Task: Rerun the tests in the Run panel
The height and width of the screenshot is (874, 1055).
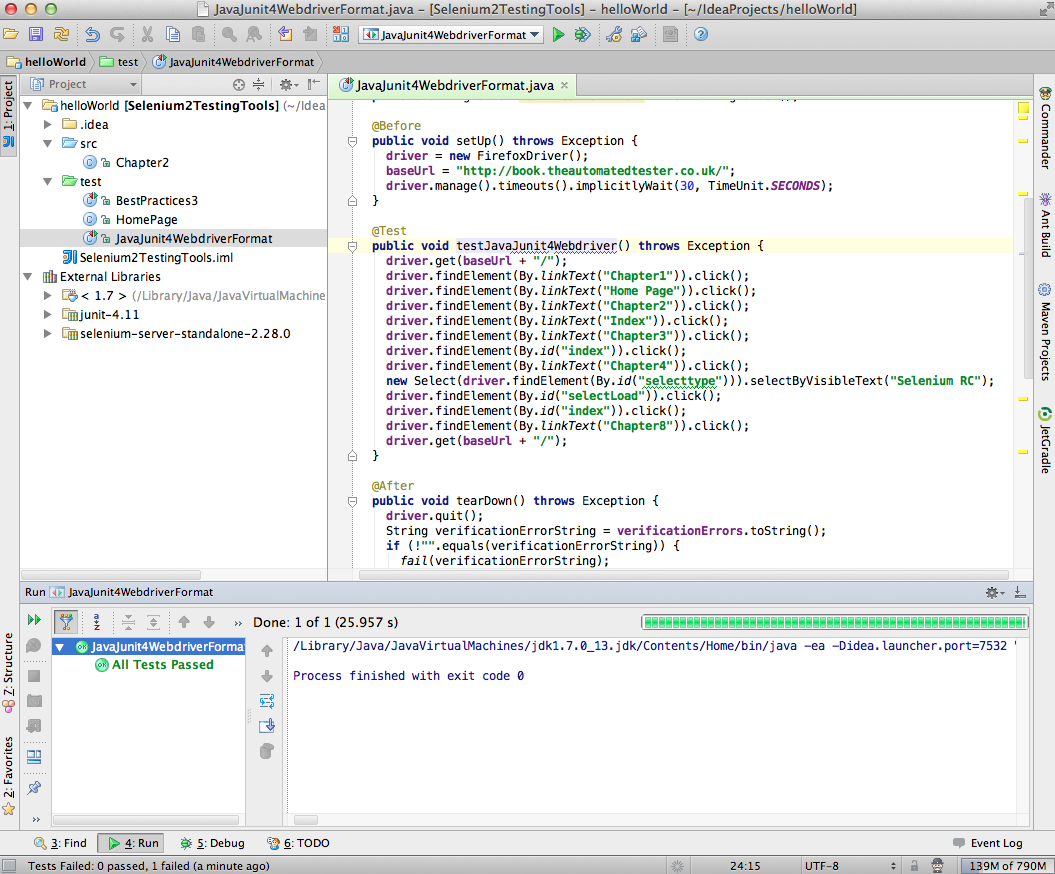Action: [33, 621]
